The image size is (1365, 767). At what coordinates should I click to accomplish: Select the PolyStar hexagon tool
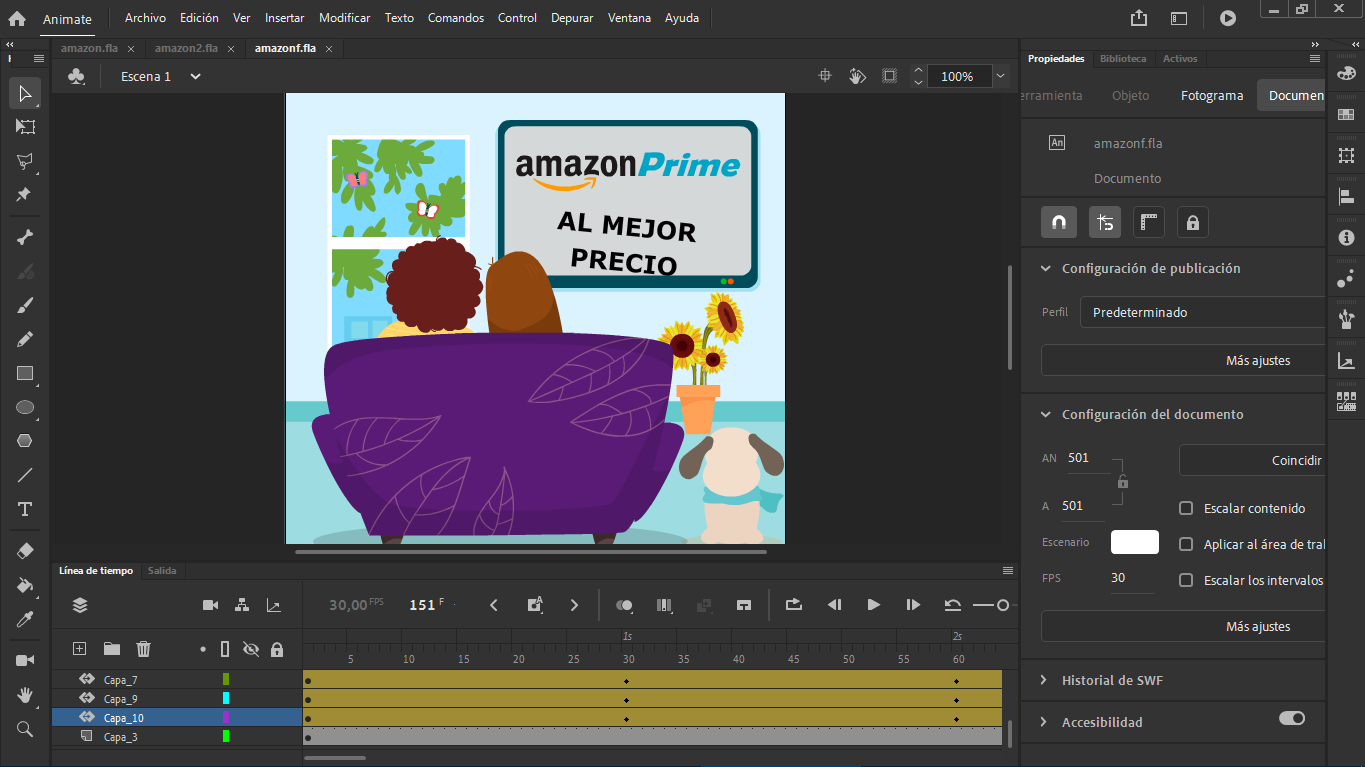(25, 441)
